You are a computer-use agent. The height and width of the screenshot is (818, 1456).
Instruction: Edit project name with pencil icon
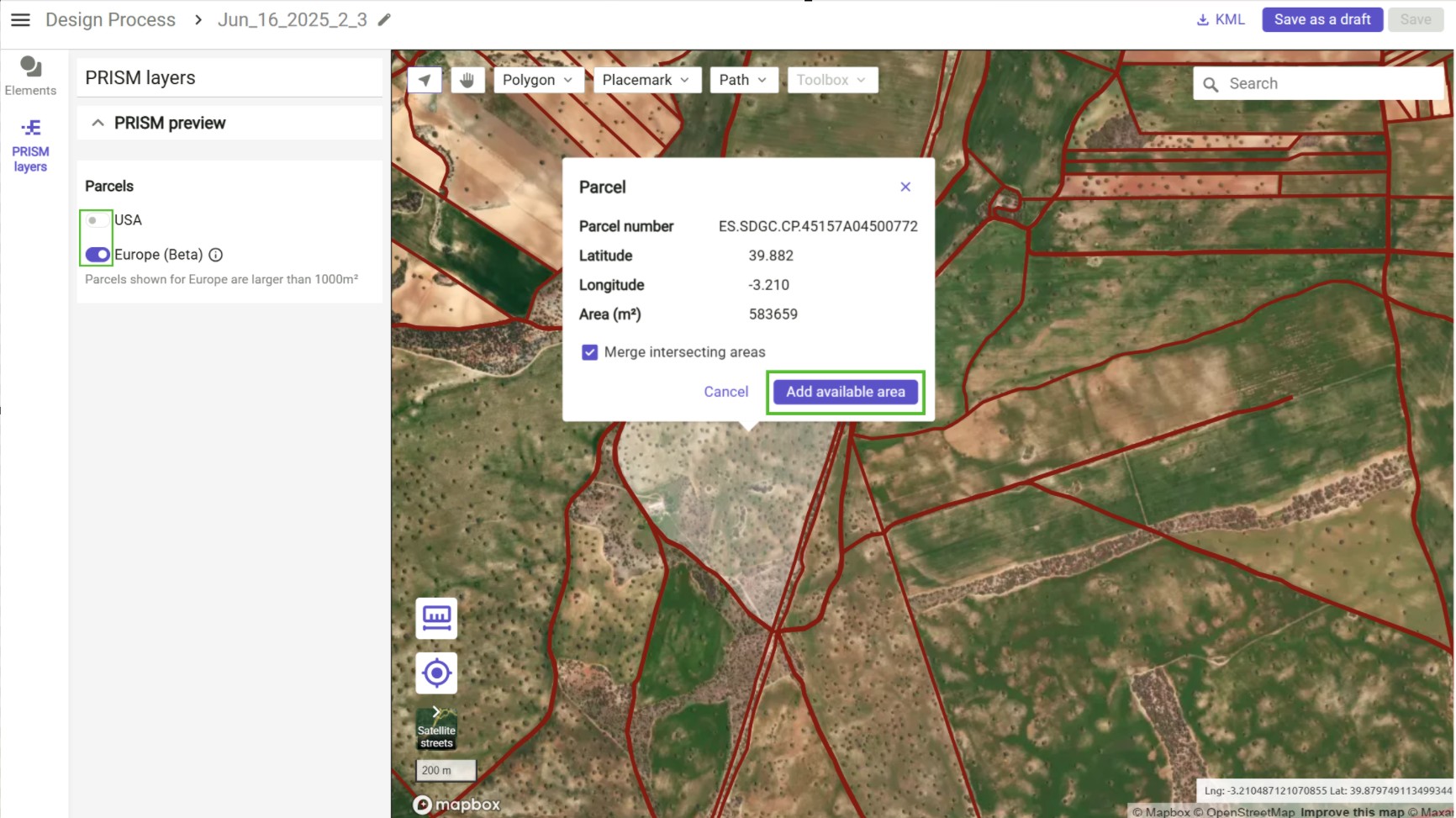click(384, 19)
